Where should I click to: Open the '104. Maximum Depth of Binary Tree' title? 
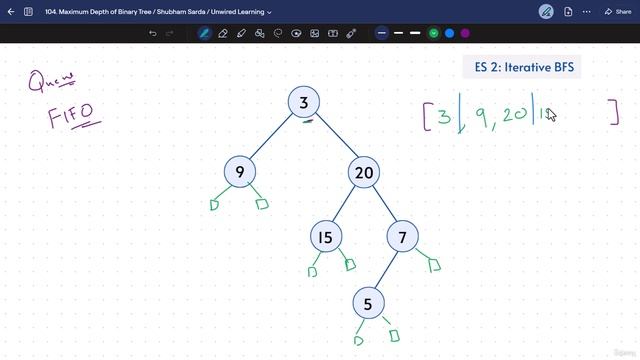[155, 12]
